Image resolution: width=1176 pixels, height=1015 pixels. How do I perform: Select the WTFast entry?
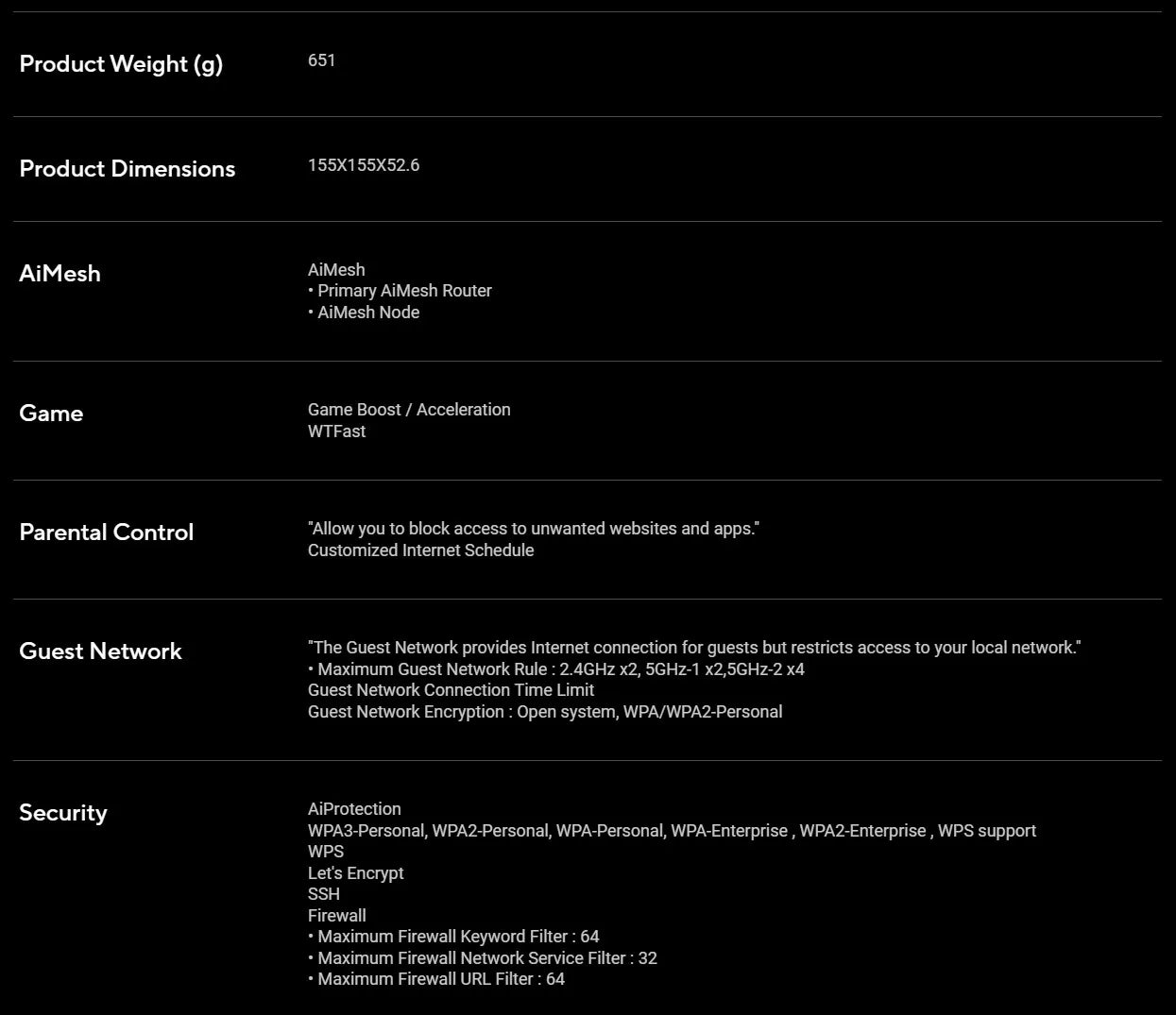point(336,431)
